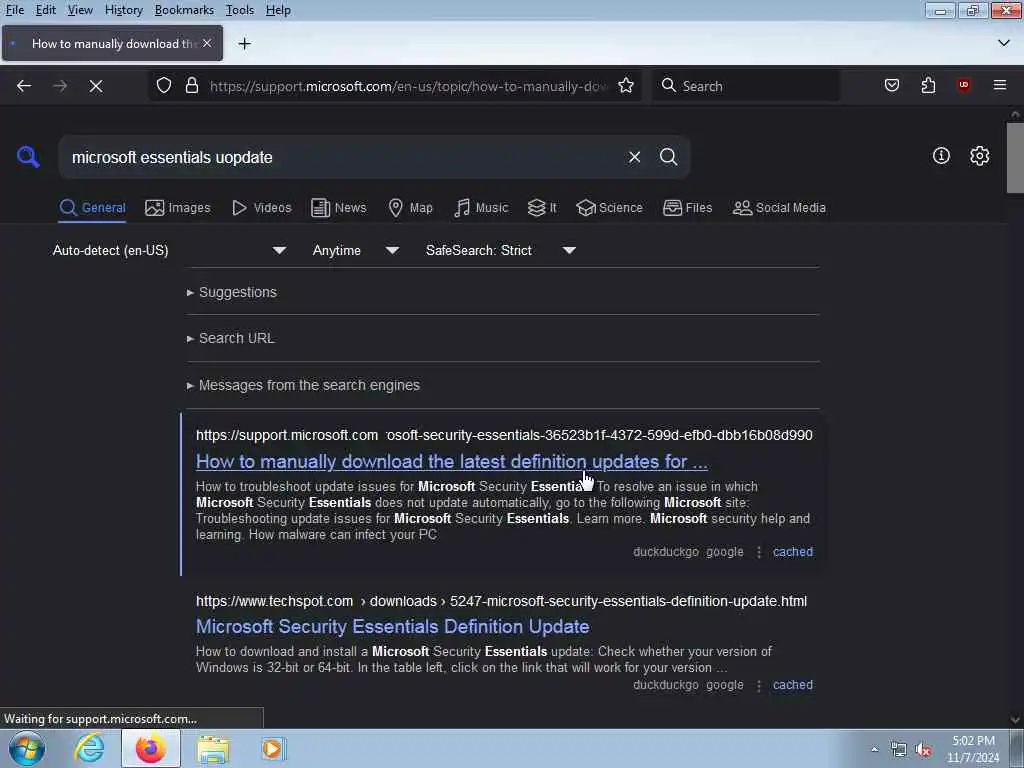The image size is (1024, 768).
Task: Open the About info icon
Action: (941, 155)
